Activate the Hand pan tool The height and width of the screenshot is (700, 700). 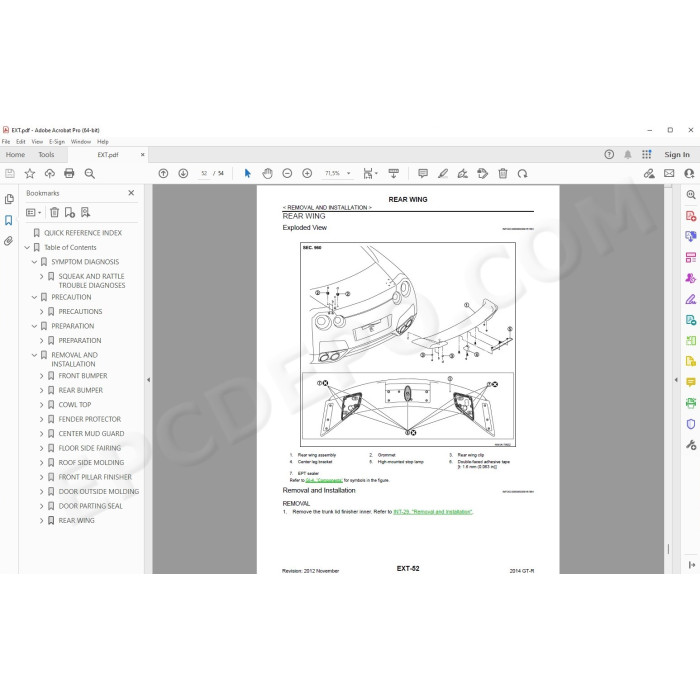tap(267, 173)
